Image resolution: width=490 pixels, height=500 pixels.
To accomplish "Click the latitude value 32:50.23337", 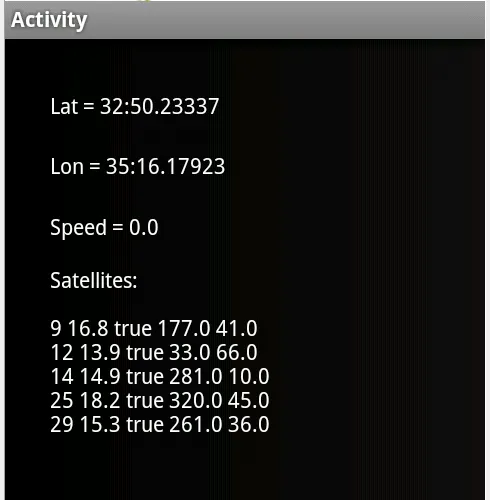I will 160,107.
